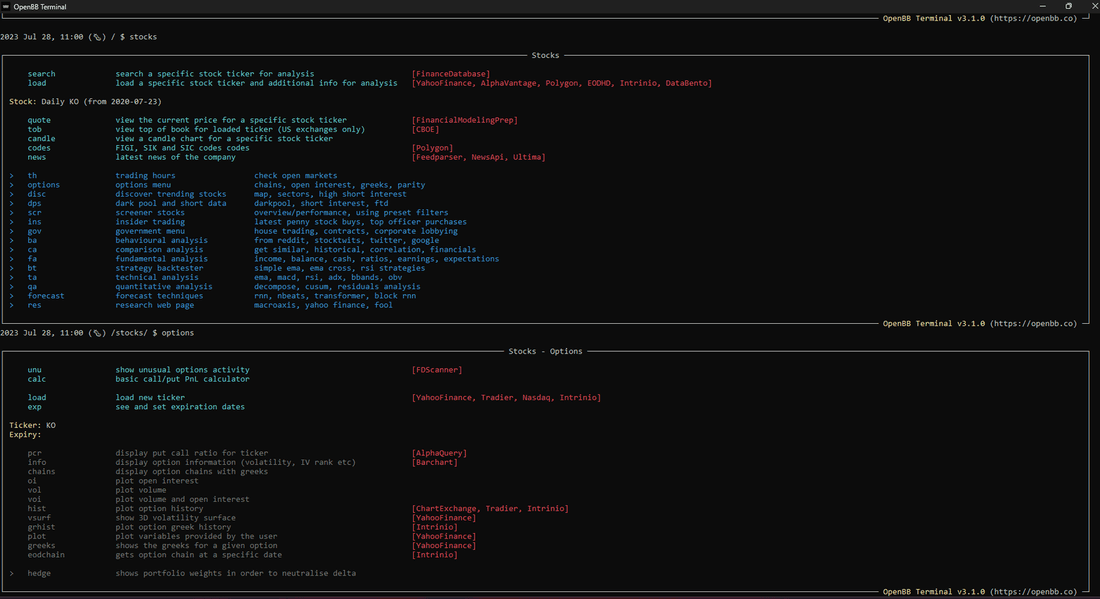
Task: Minimize the OpenBB Terminal window
Action: pos(1042,6)
